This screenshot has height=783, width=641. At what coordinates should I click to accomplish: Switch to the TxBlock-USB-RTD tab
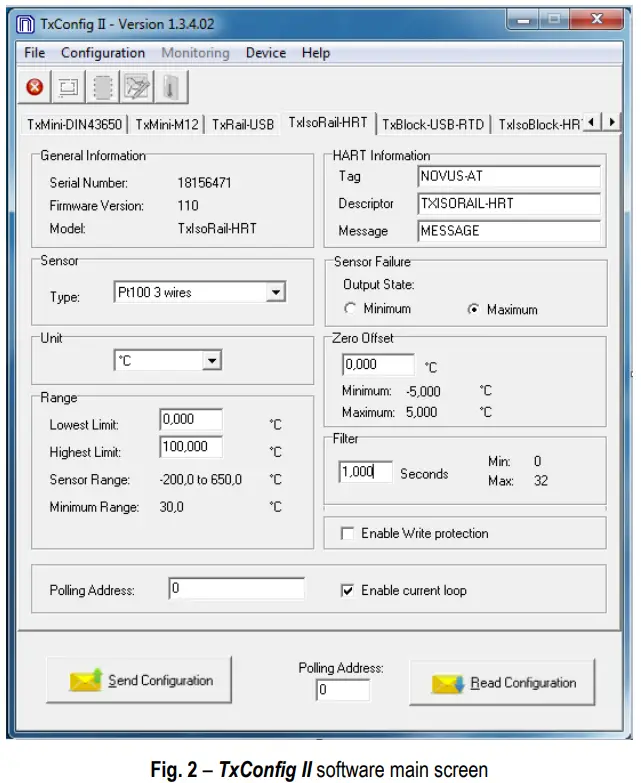(433, 124)
